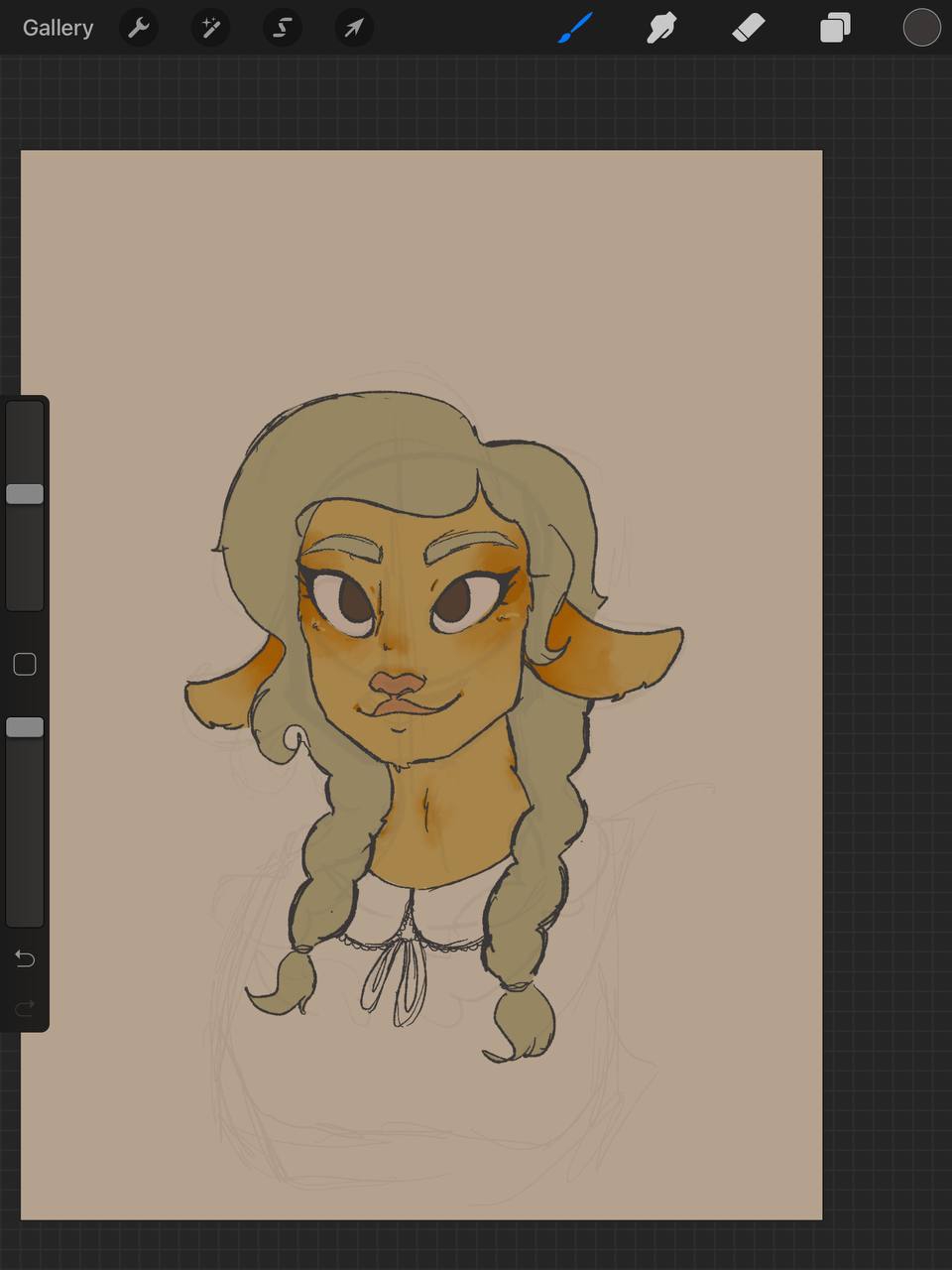Open the Layers panel
Screen dimensions: 952x1270
pos(835,28)
